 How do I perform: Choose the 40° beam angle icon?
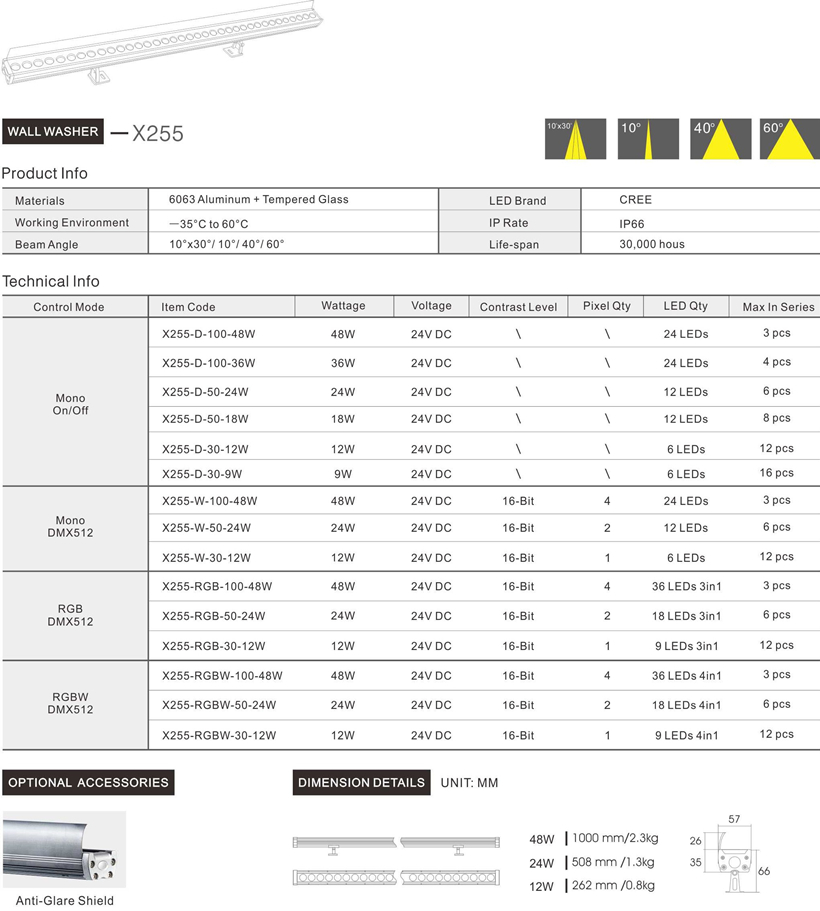pyautogui.click(x=721, y=139)
